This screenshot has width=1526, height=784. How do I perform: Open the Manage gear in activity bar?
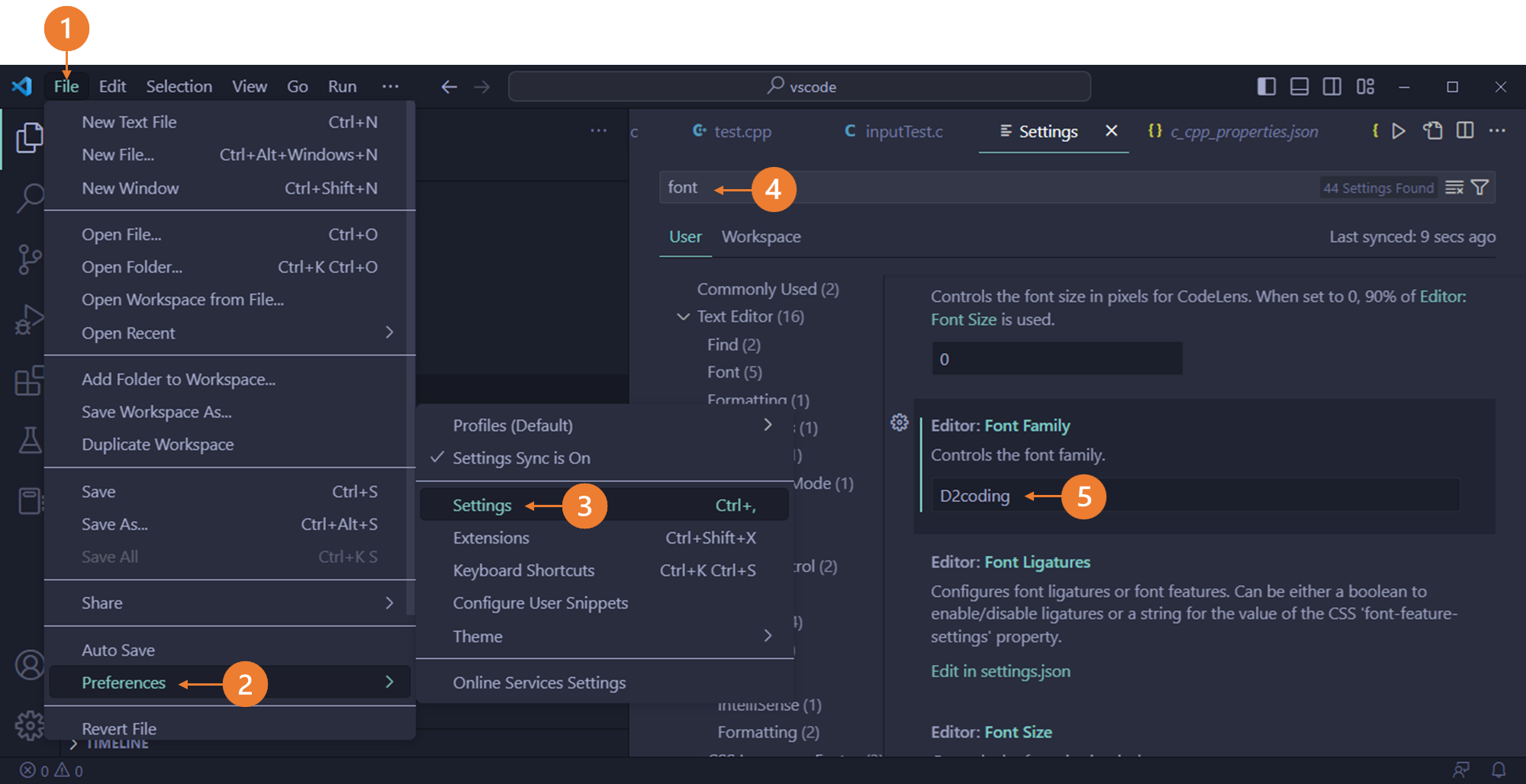click(x=29, y=725)
